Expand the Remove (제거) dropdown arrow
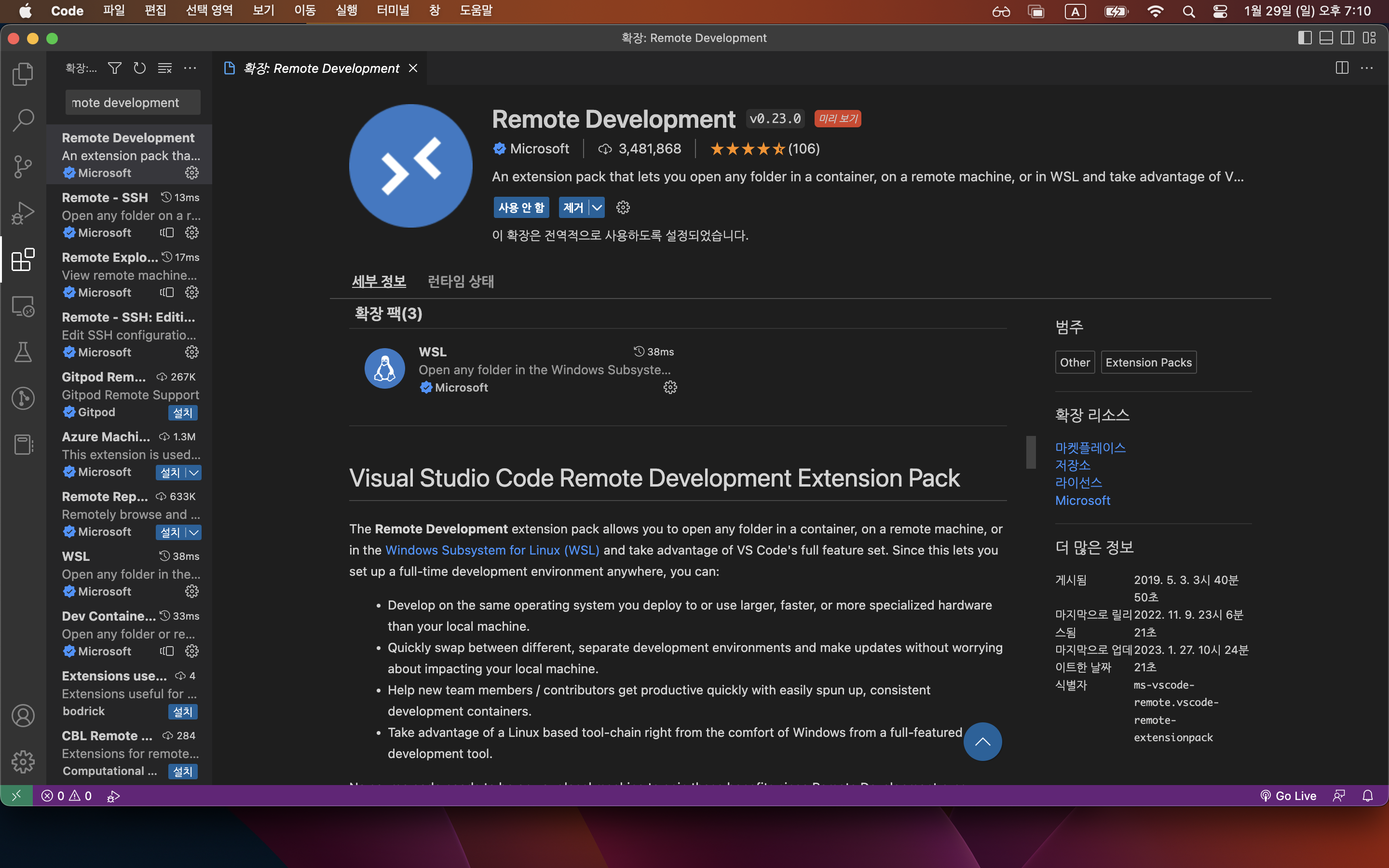 [x=597, y=207]
